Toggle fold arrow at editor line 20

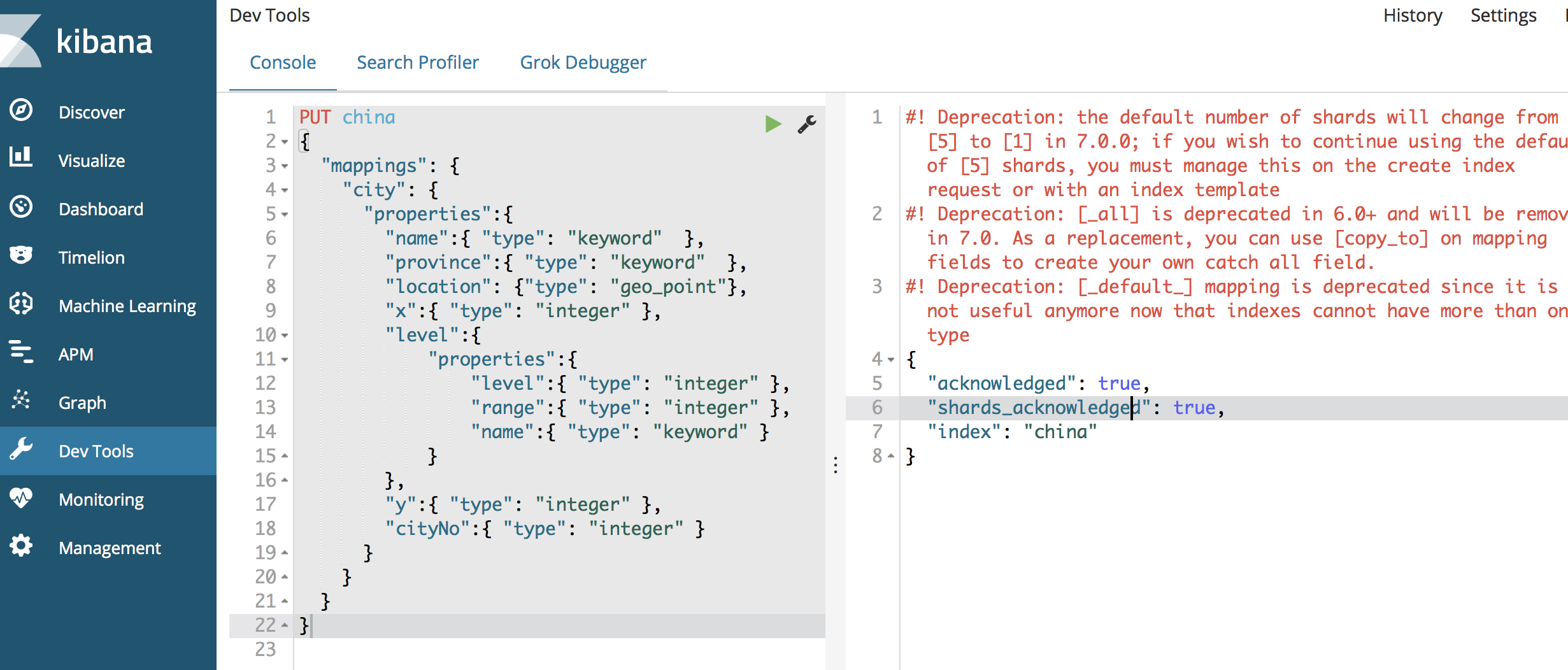tap(285, 576)
